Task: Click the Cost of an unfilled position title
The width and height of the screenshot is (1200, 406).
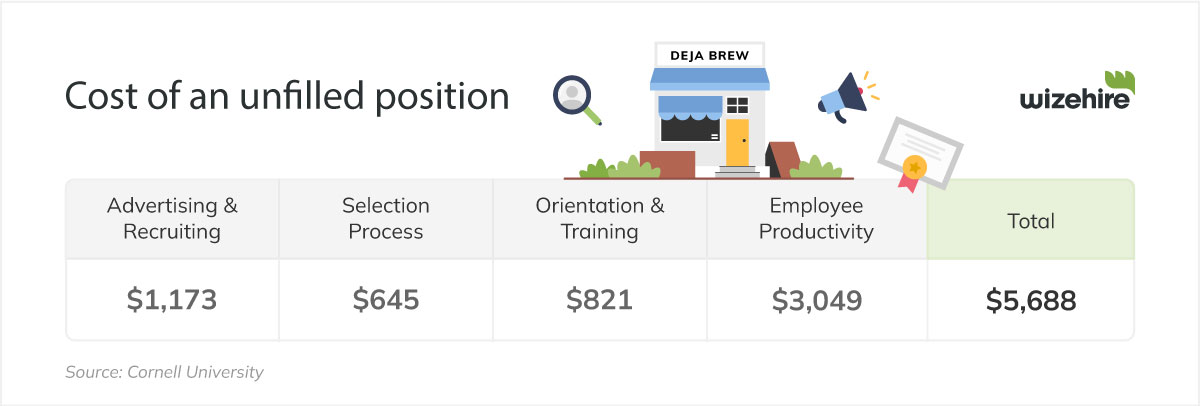Action: [x=287, y=96]
